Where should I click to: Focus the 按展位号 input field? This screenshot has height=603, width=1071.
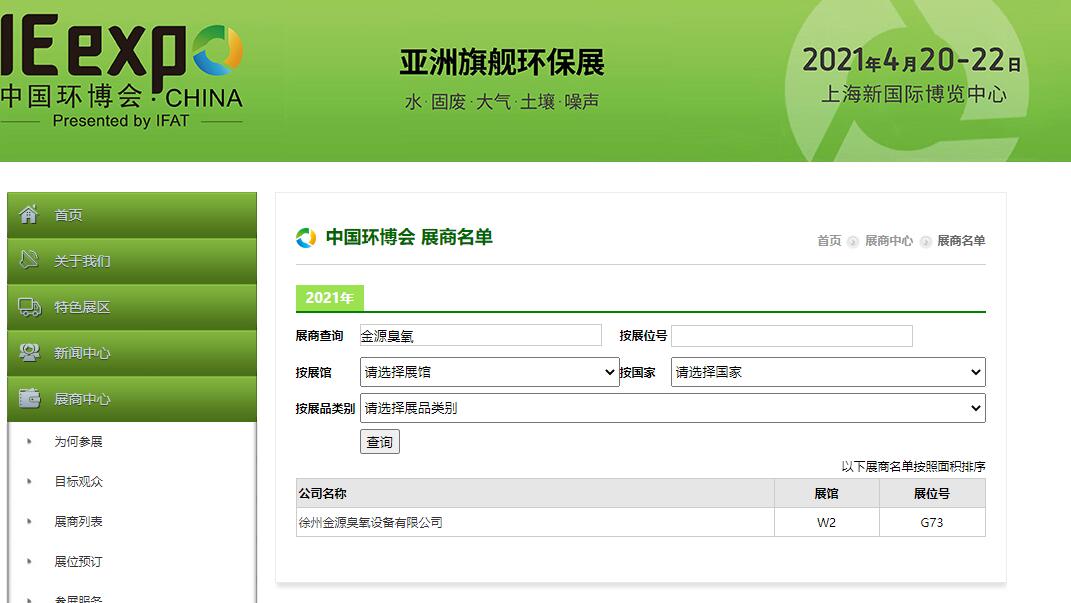792,335
